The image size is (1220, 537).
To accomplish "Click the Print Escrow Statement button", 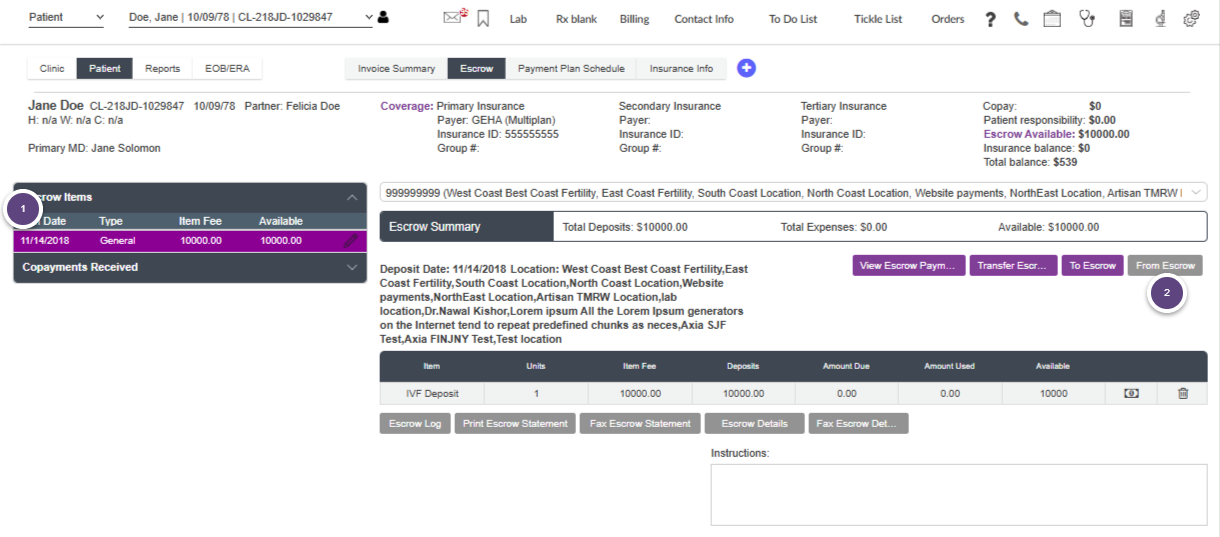I will pos(516,423).
